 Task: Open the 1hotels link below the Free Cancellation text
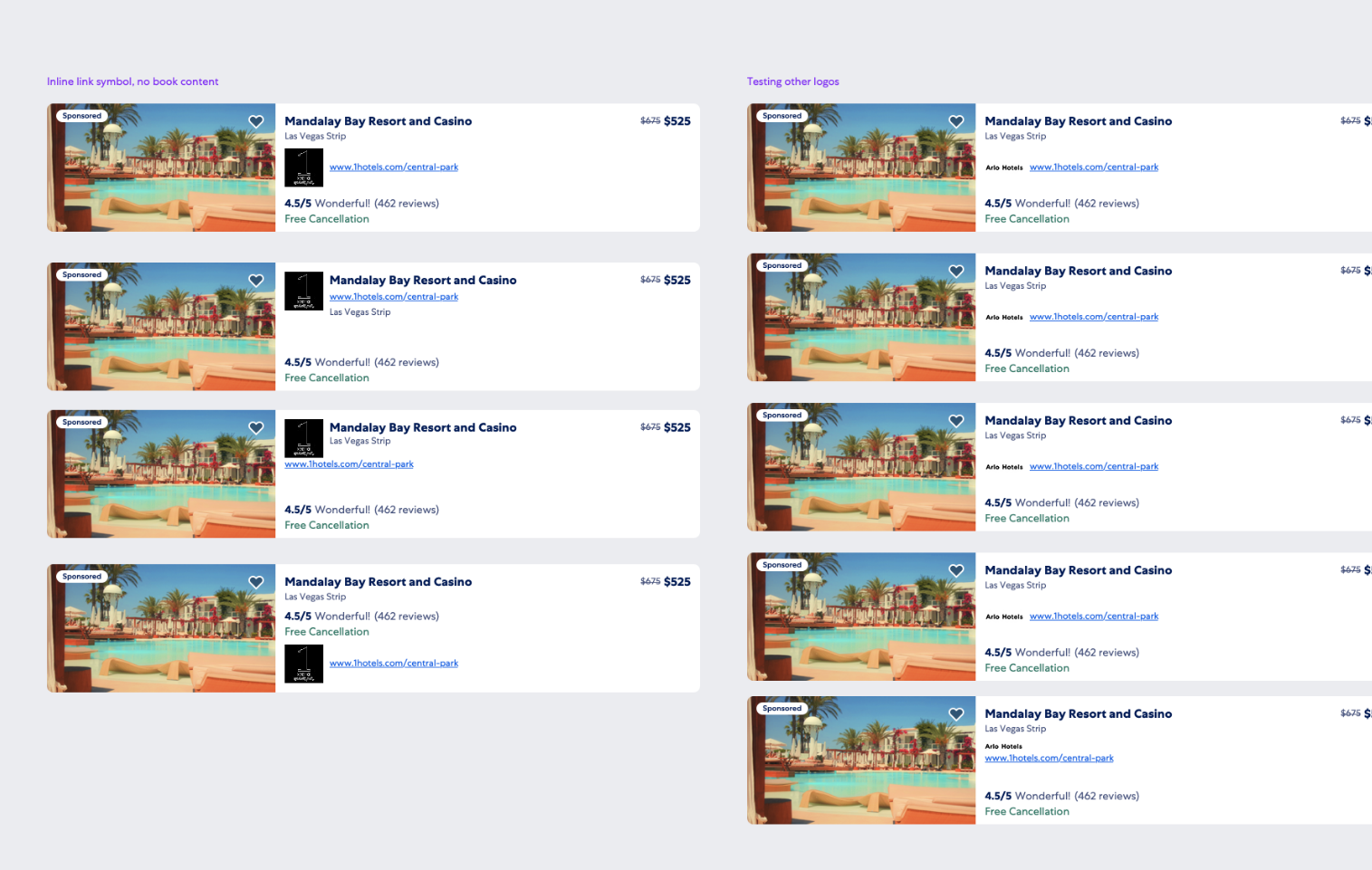(x=394, y=664)
